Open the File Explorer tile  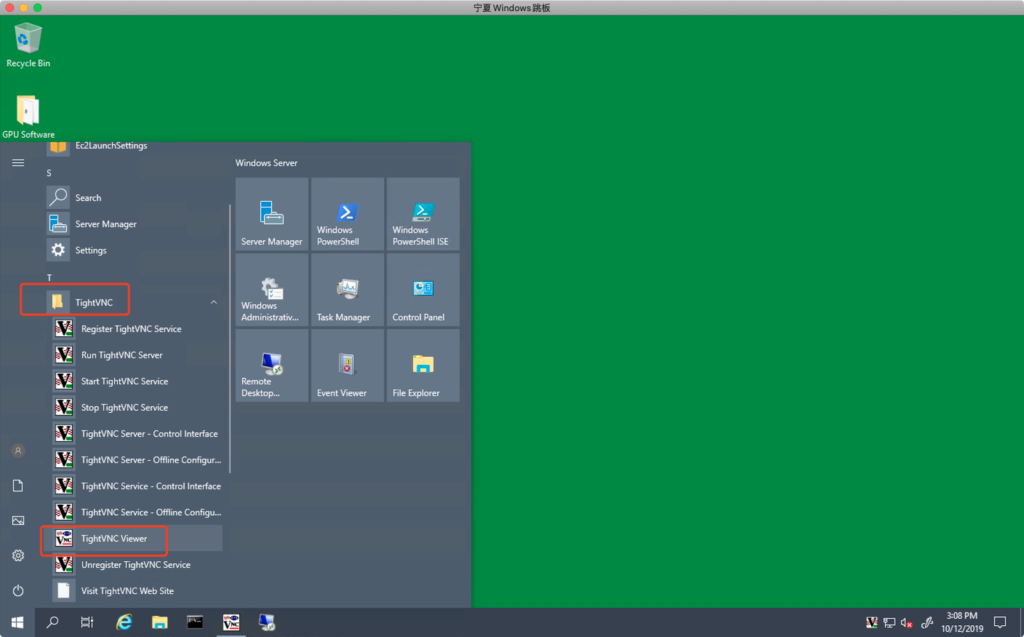(x=423, y=366)
